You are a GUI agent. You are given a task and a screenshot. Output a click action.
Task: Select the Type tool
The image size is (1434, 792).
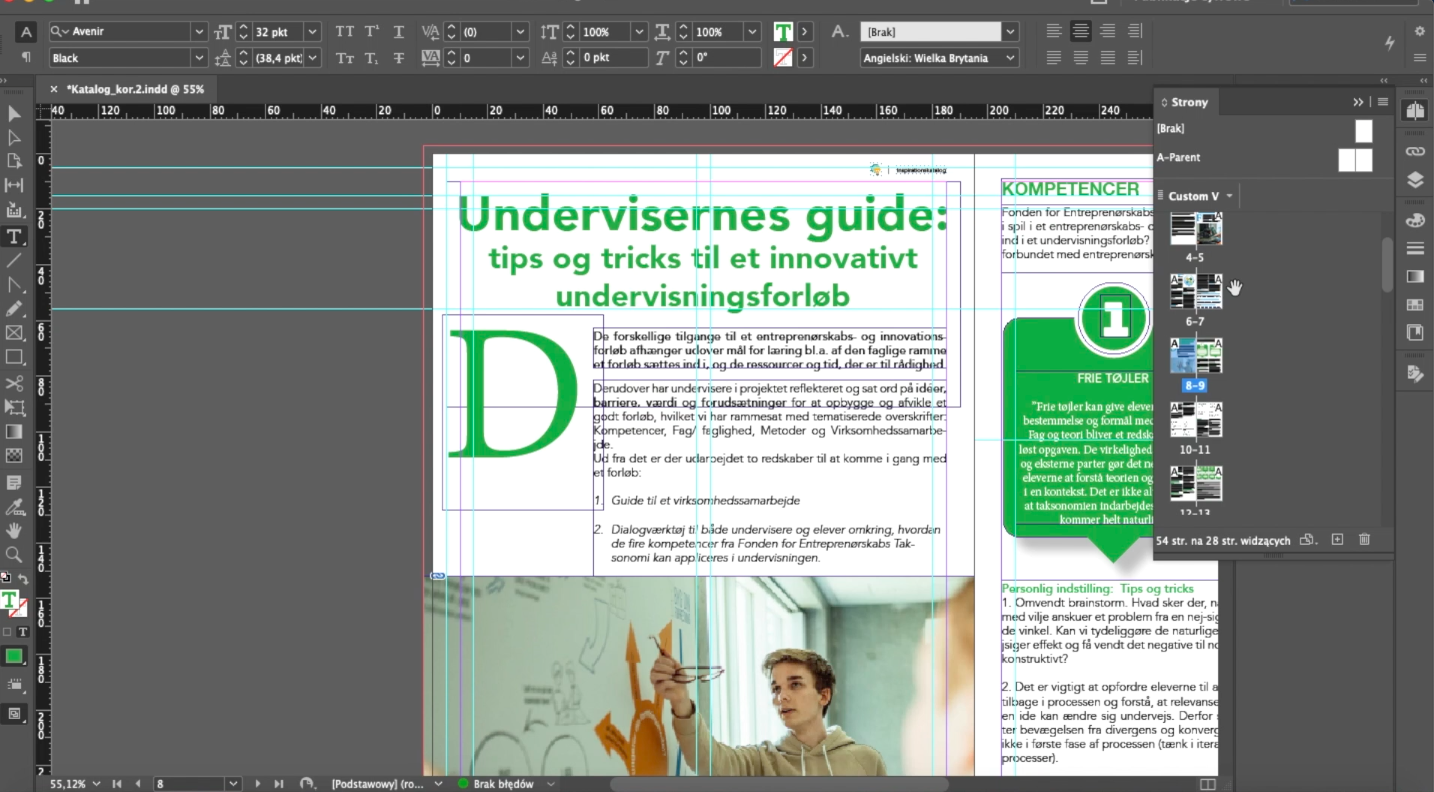14,236
